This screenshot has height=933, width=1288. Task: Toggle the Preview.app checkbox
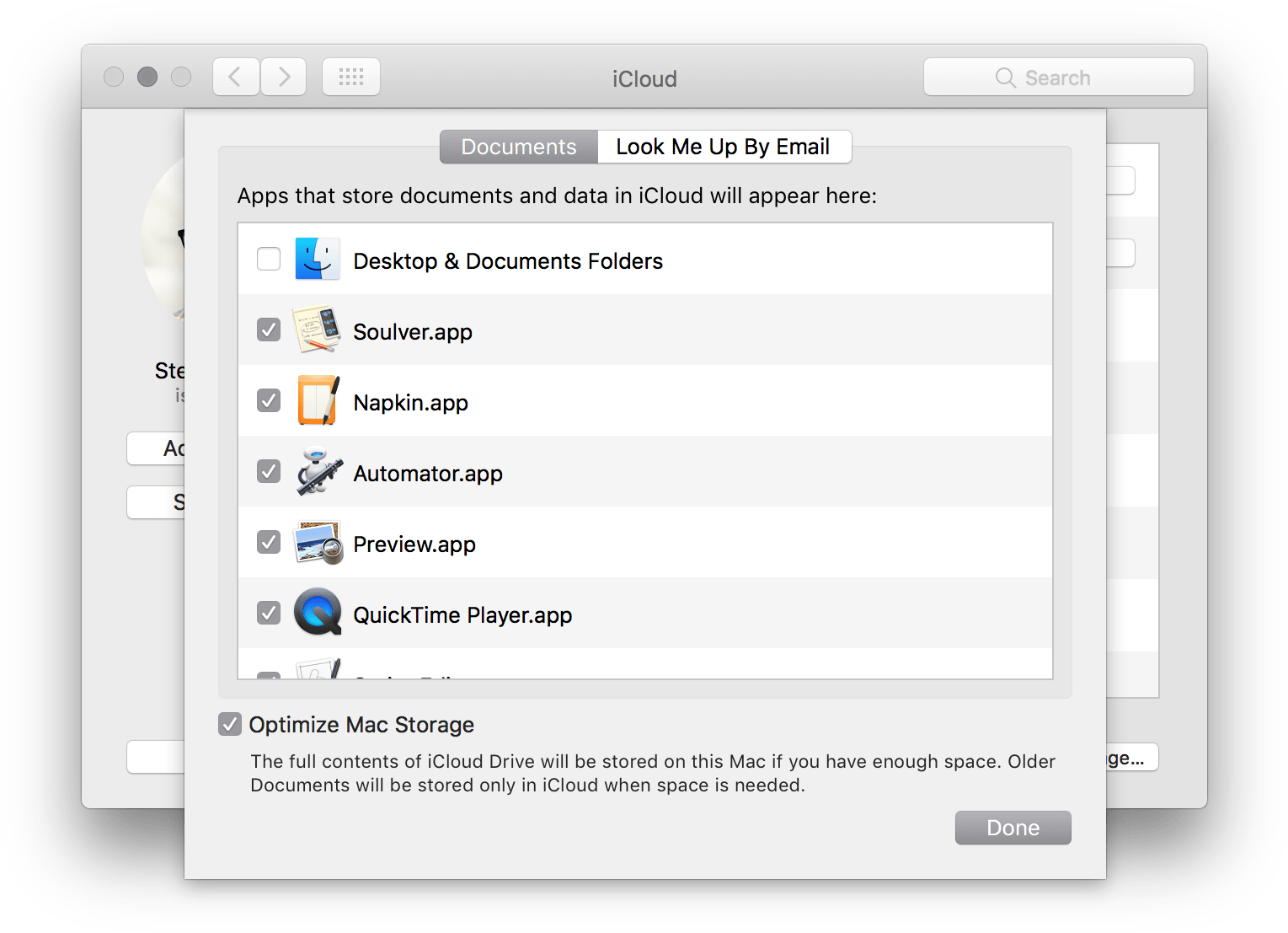point(269,542)
